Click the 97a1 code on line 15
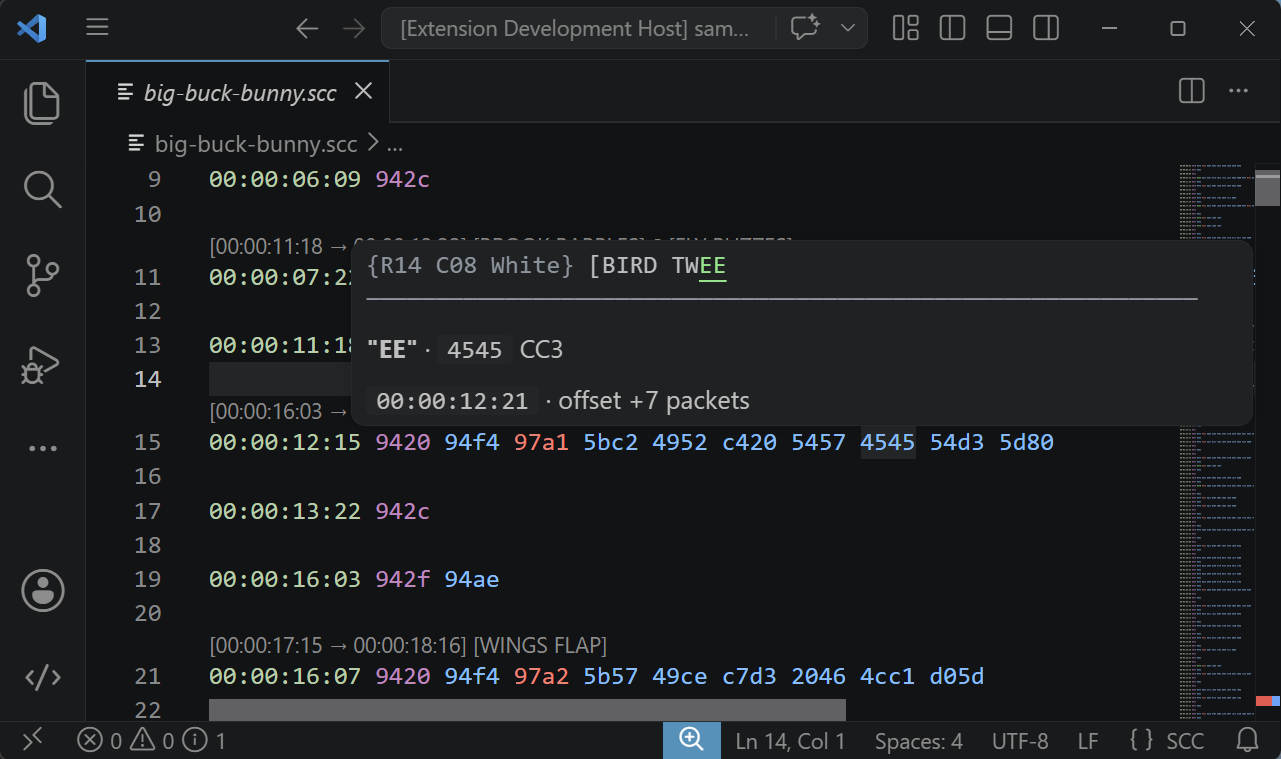Viewport: 1281px width, 759px height. (x=541, y=442)
